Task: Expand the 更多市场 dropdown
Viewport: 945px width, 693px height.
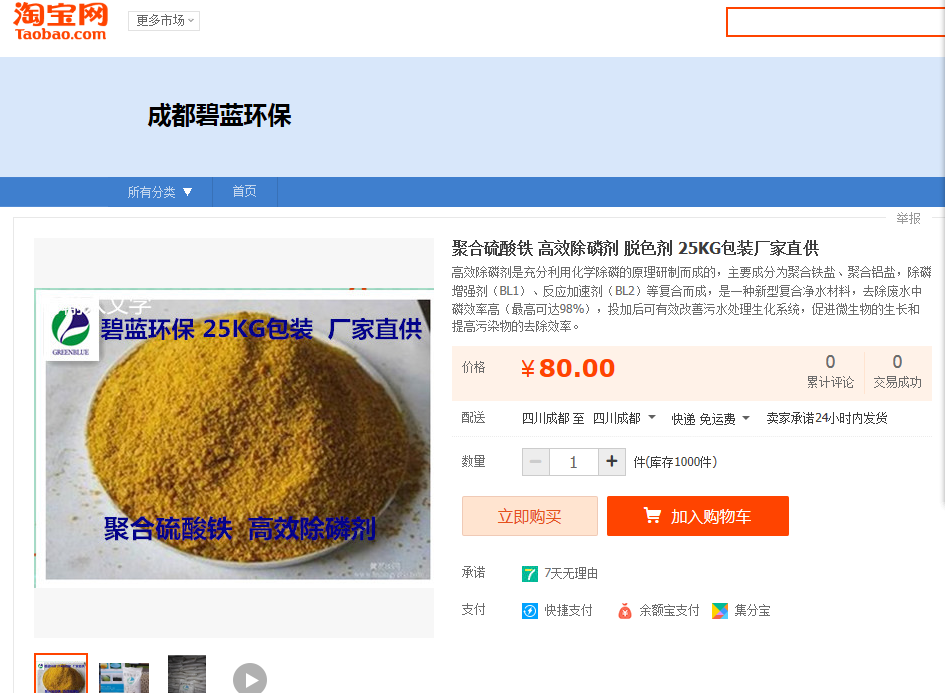Action: pos(164,21)
